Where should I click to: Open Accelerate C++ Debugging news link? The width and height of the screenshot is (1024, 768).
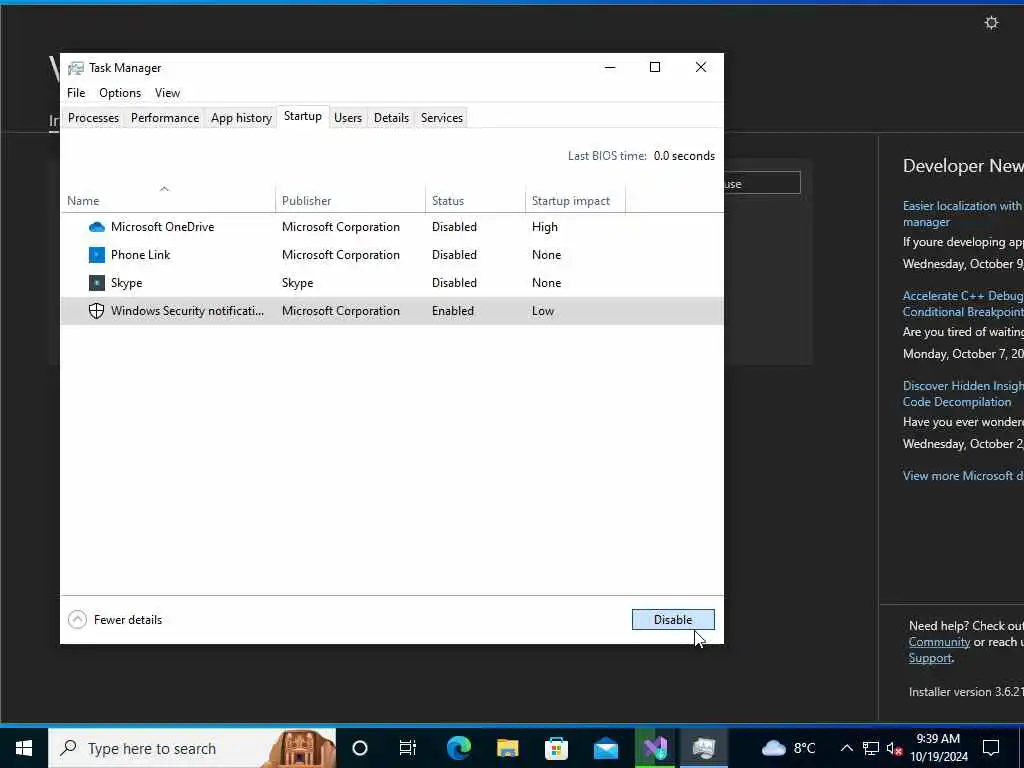[x=963, y=304]
